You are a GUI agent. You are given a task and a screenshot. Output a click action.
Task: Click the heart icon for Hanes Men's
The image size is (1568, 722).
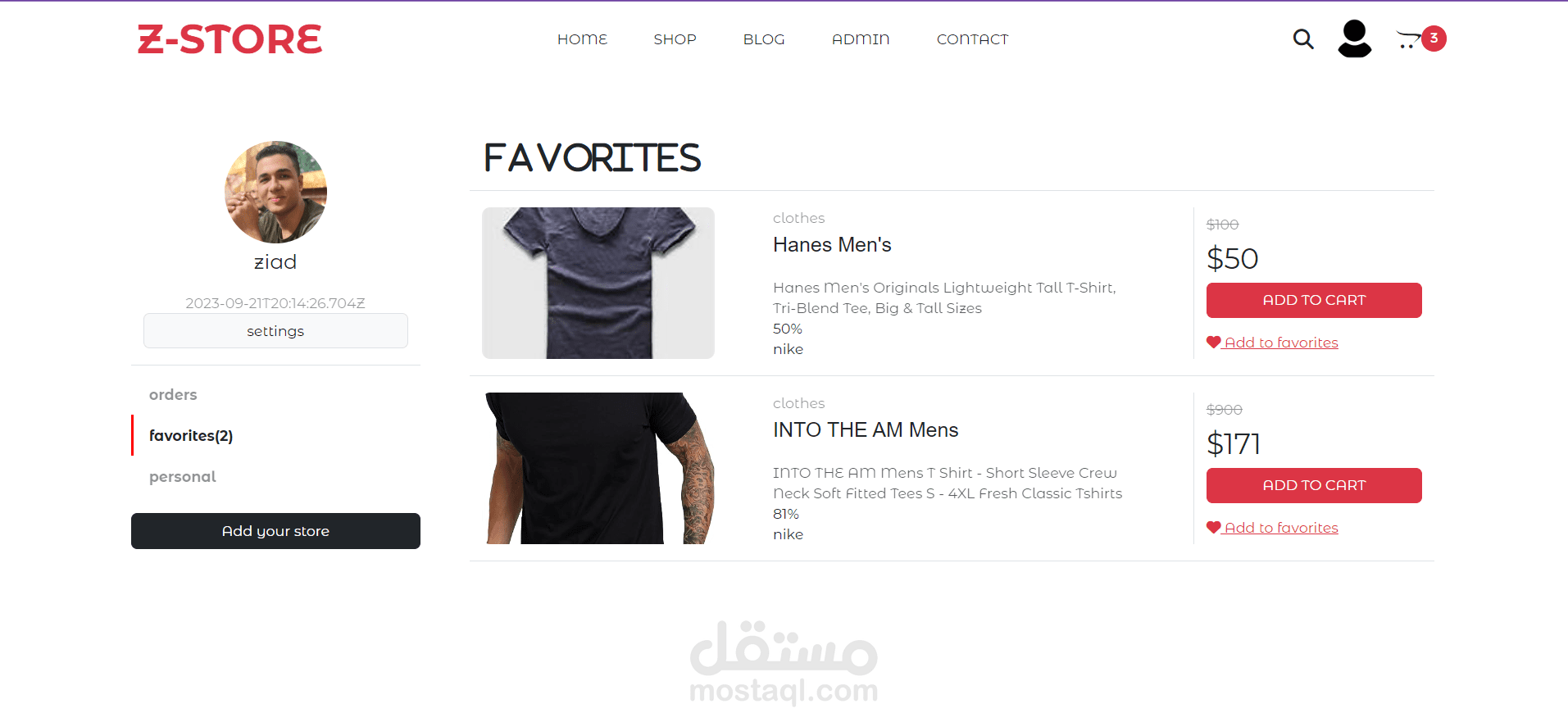point(1214,343)
